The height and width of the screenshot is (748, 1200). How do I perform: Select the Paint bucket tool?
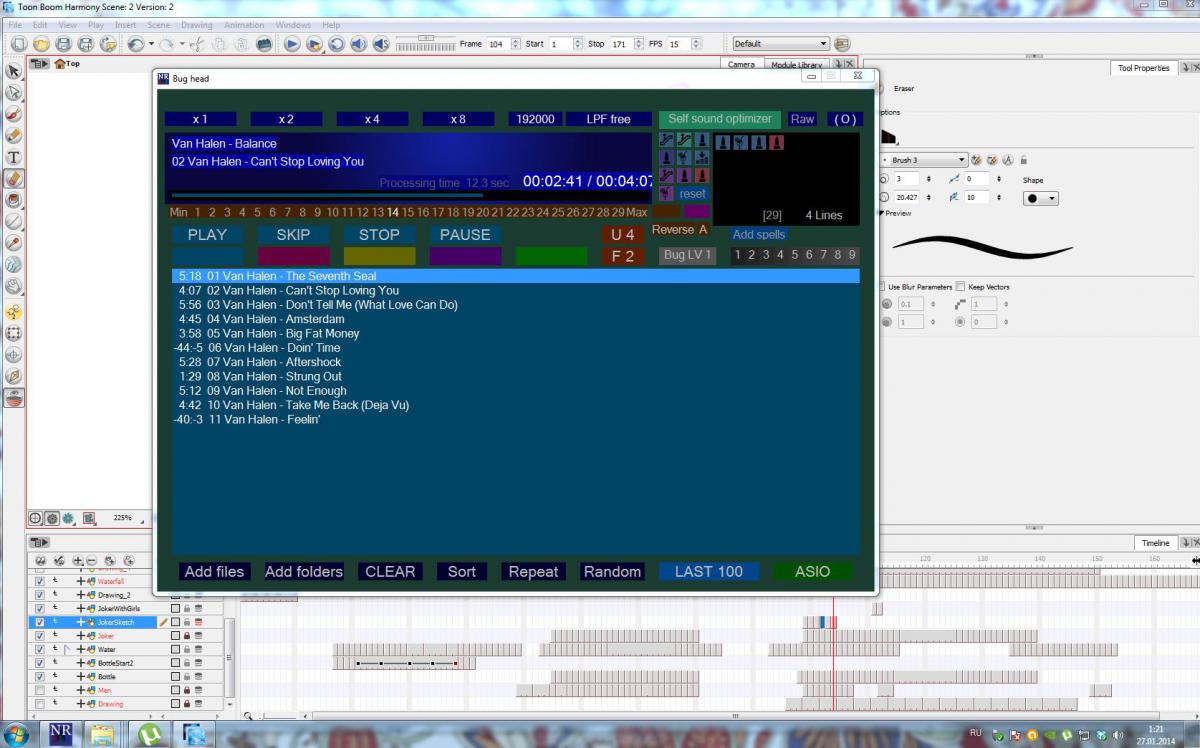point(14,200)
